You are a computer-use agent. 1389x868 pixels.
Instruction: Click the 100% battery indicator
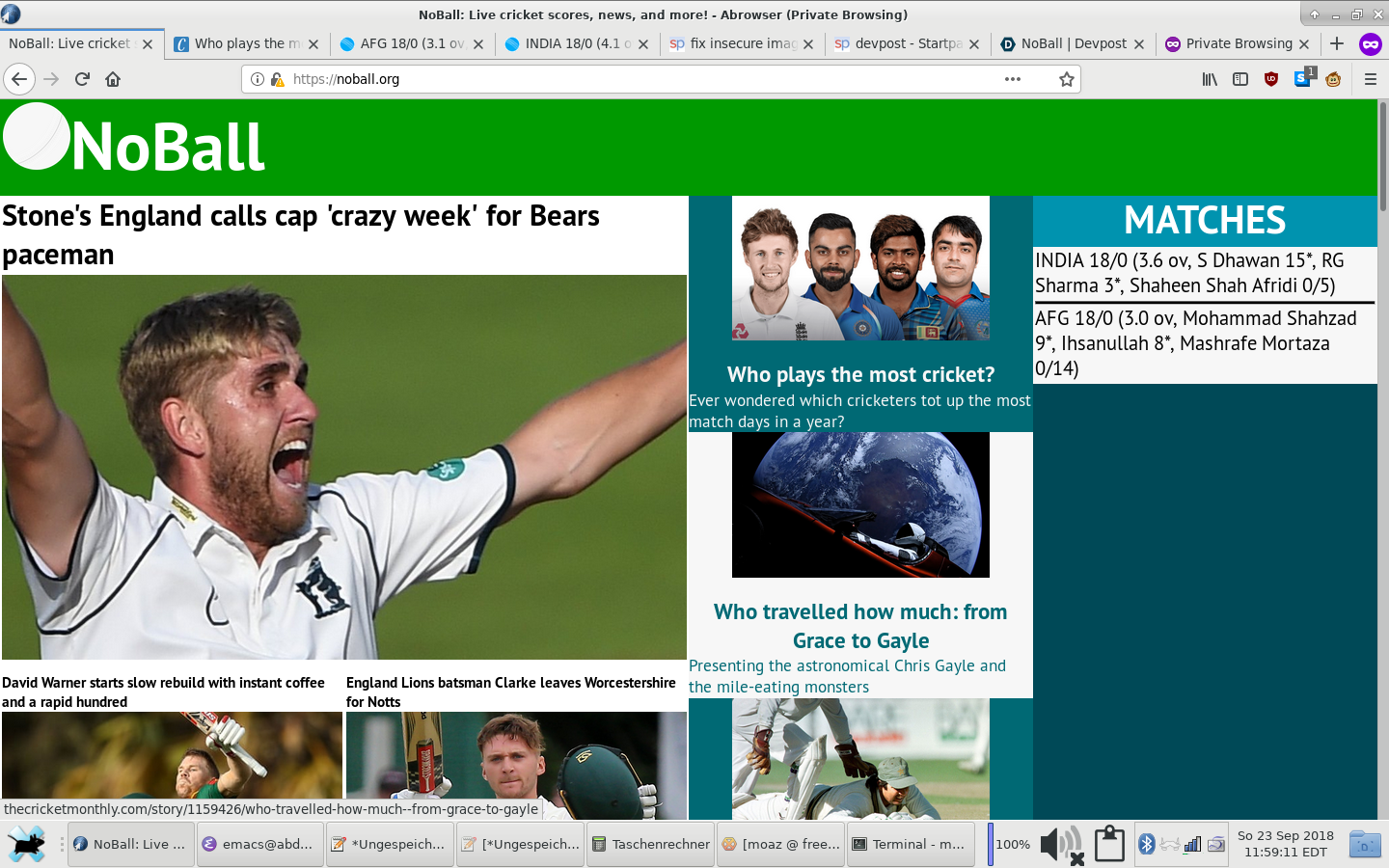(1009, 844)
